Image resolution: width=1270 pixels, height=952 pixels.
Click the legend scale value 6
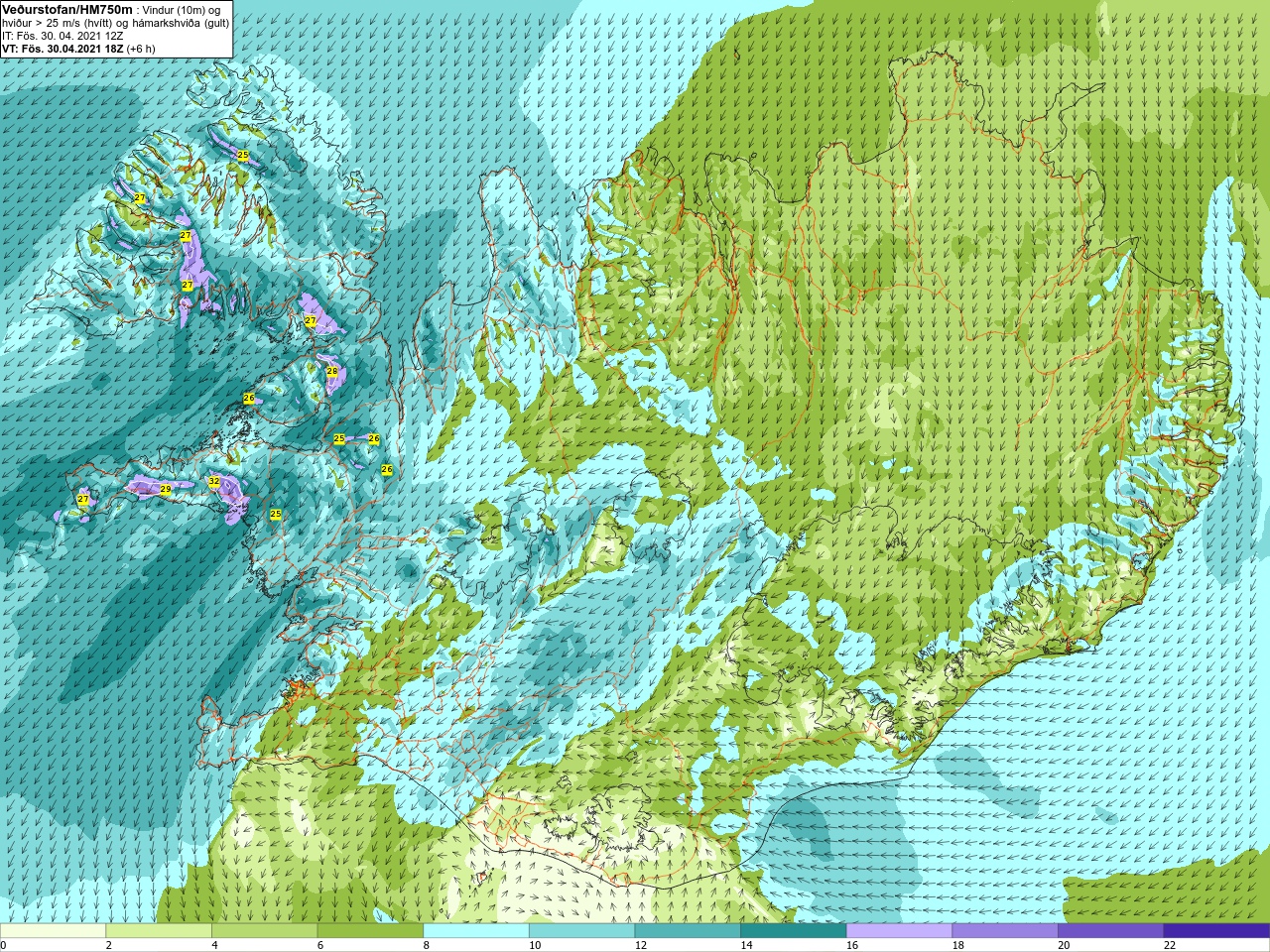[320, 945]
